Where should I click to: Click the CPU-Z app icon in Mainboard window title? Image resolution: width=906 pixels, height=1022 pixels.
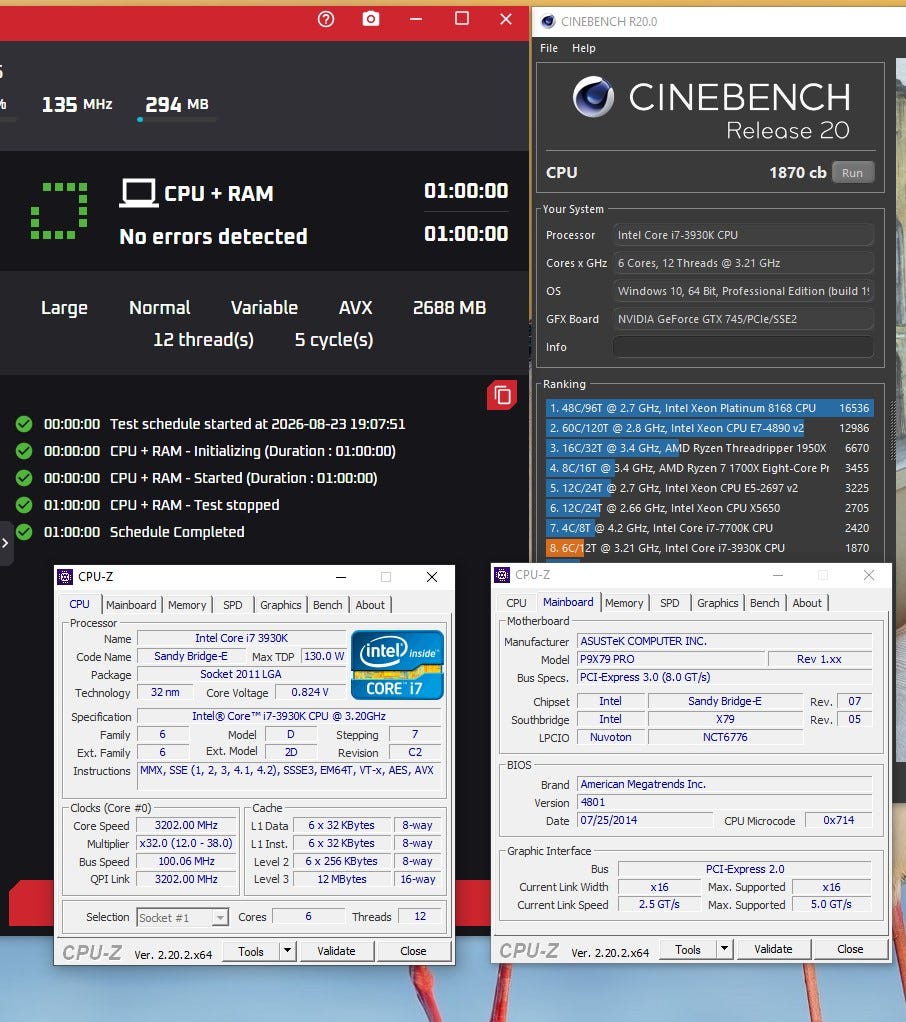(x=502, y=575)
